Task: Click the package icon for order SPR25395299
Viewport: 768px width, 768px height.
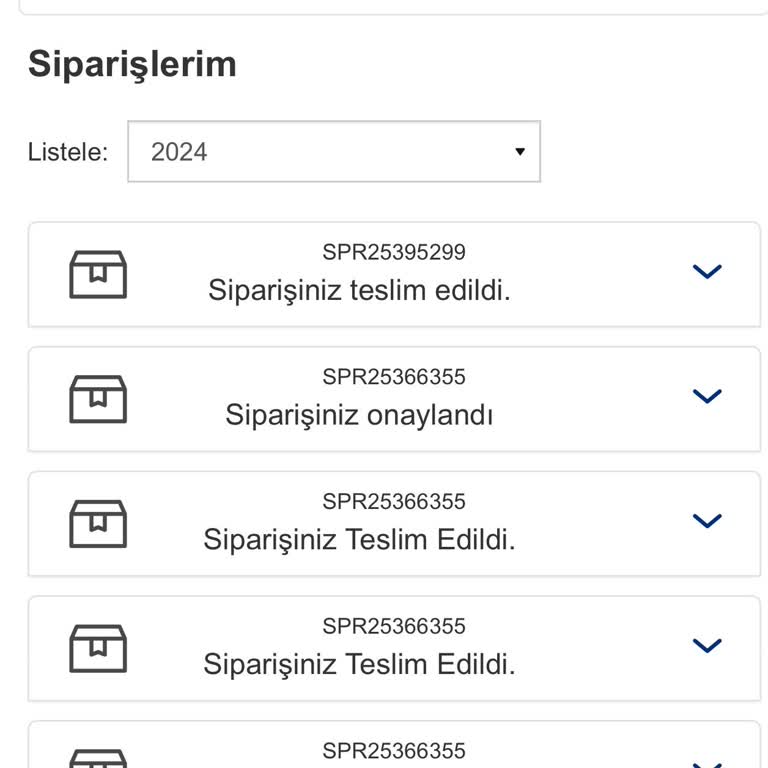Action: (98, 274)
